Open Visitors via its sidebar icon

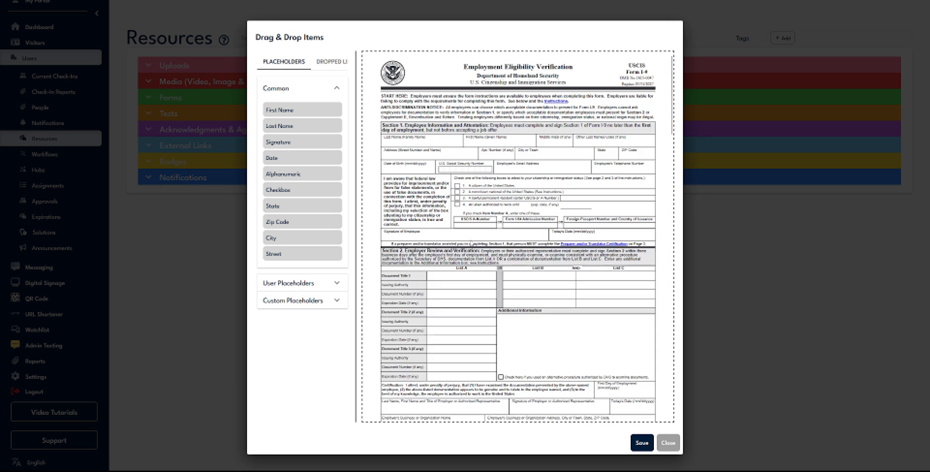[15, 43]
